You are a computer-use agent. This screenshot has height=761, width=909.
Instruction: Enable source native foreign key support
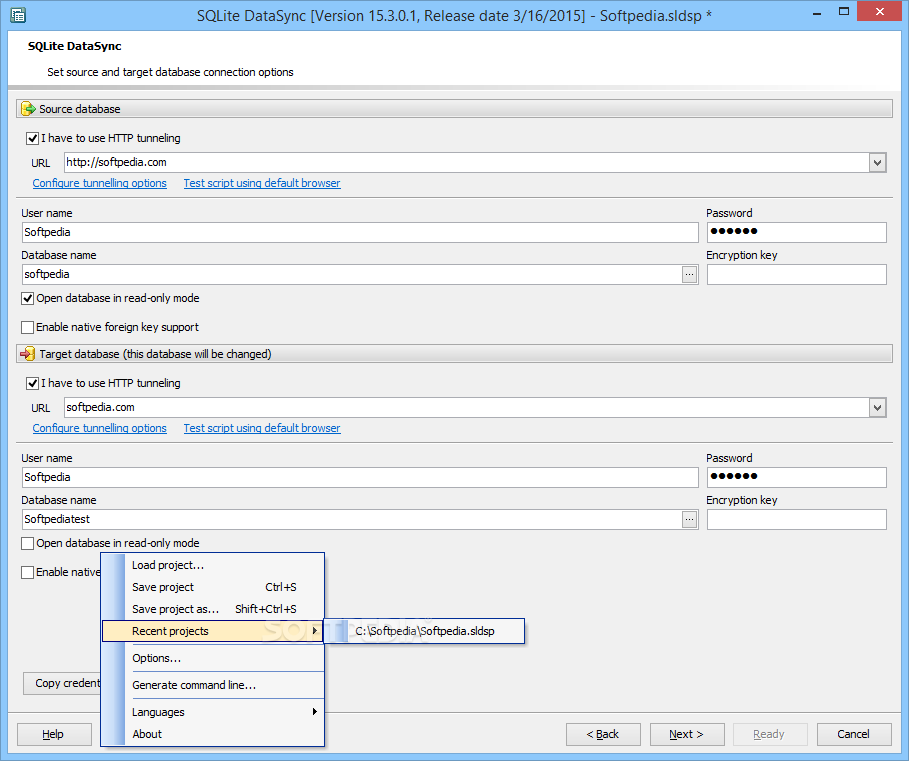pyautogui.click(x=27, y=327)
